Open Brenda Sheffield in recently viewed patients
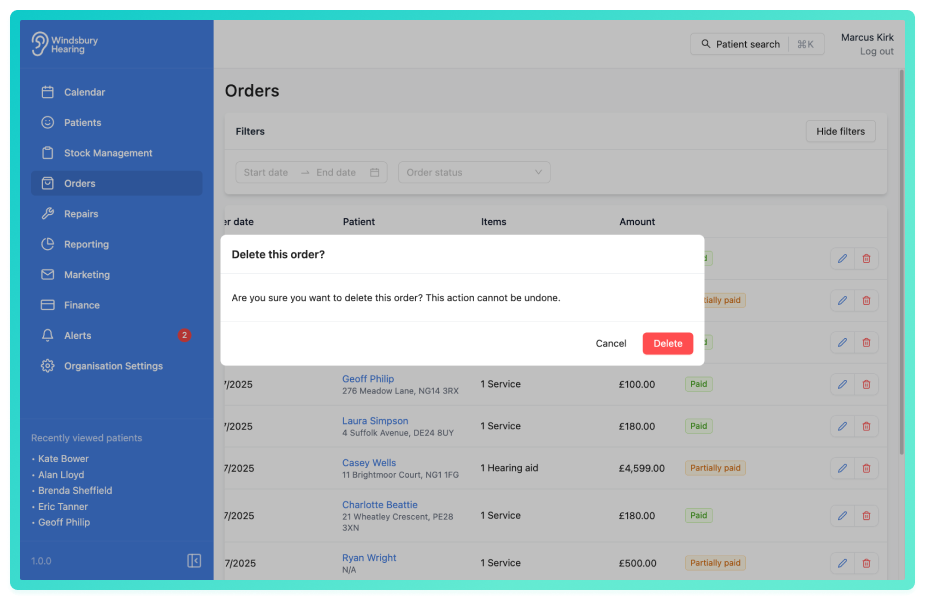Screen dimensions: 925x600 pos(75,490)
